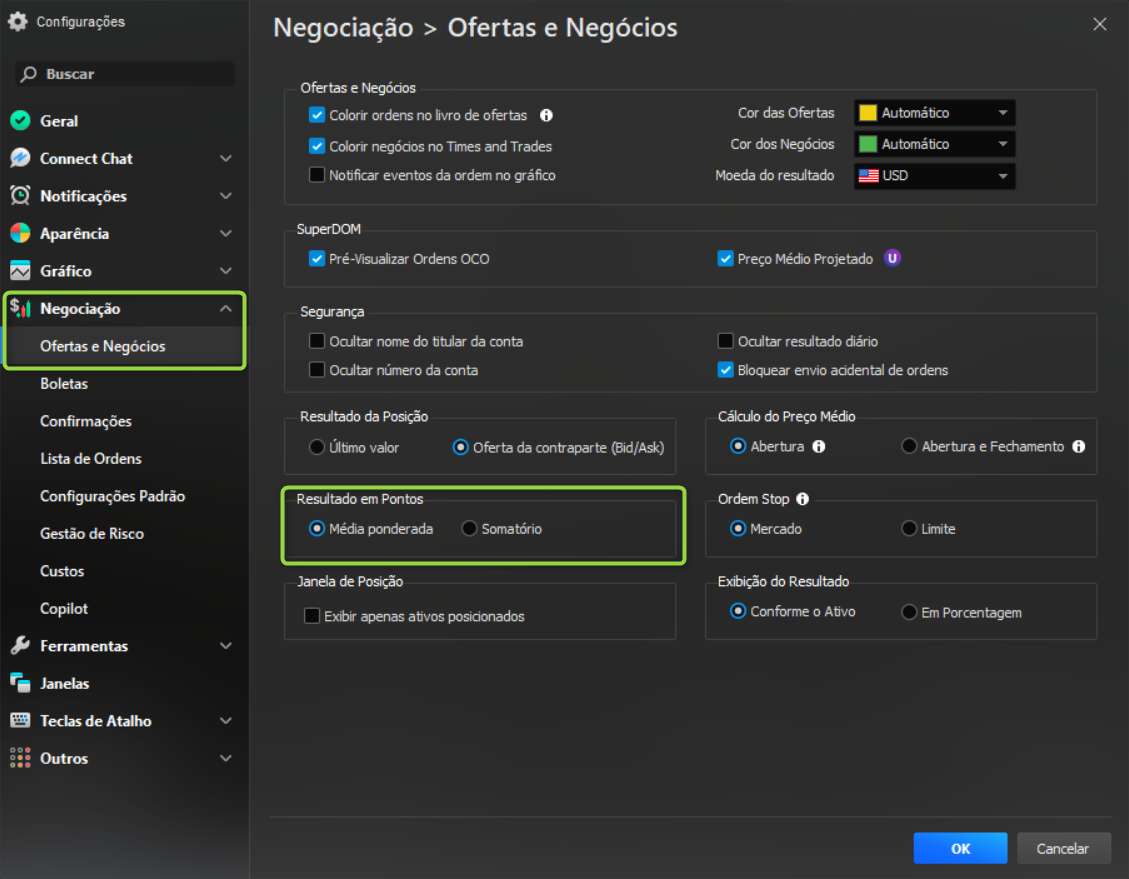This screenshot has height=879, width=1129.
Task: Enable Notificar eventos da ordem no gráfico
Action: click(x=317, y=175)
